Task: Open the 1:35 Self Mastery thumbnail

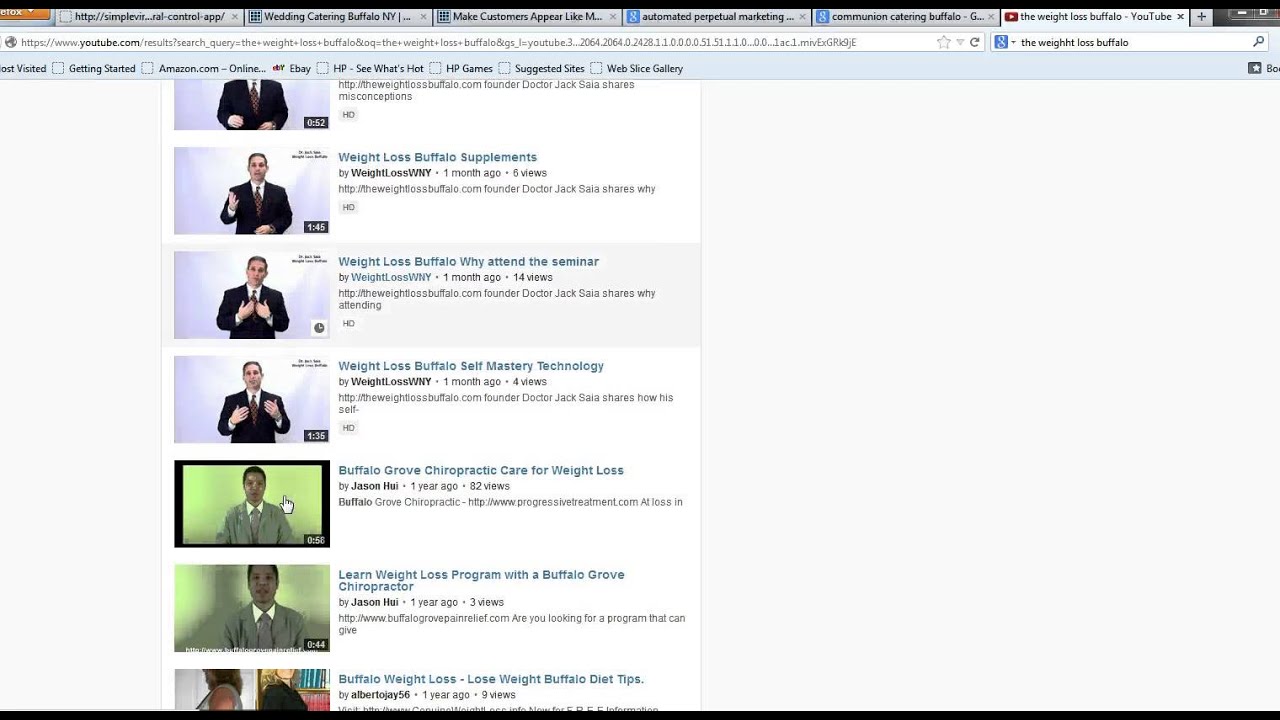Action: 252,399
